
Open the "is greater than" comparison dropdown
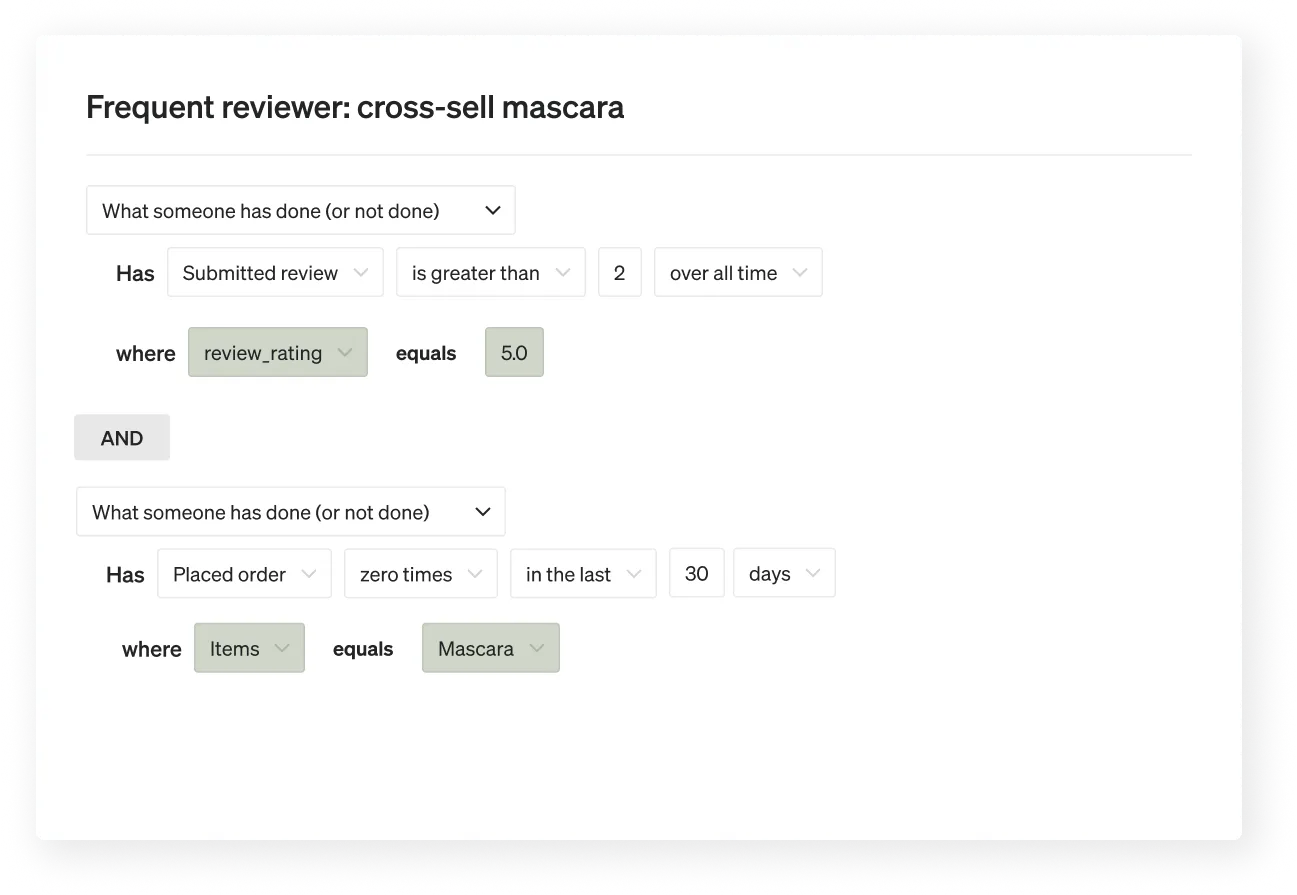490,272
